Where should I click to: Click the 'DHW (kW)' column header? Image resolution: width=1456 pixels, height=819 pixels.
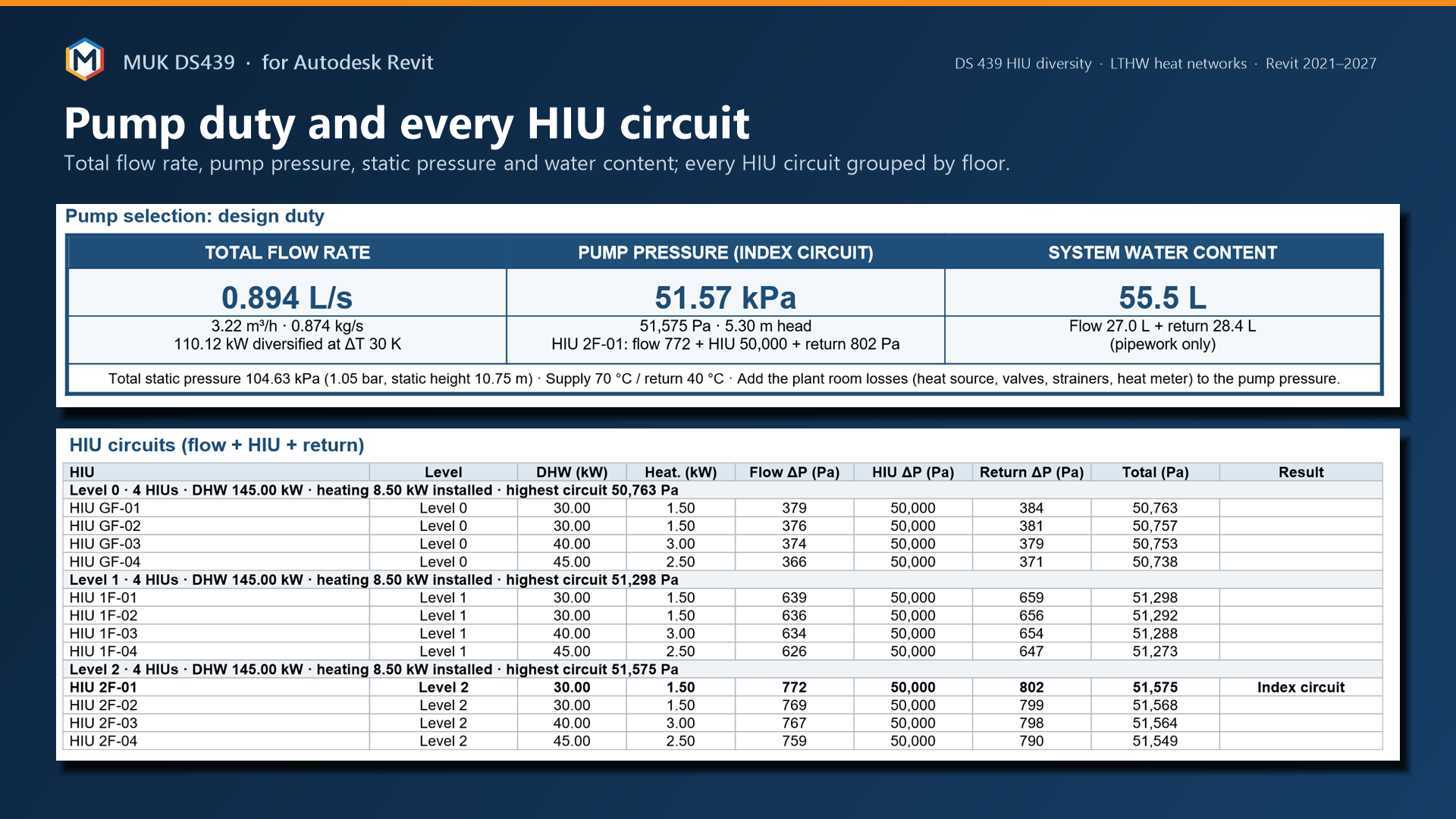pos(572,472)
